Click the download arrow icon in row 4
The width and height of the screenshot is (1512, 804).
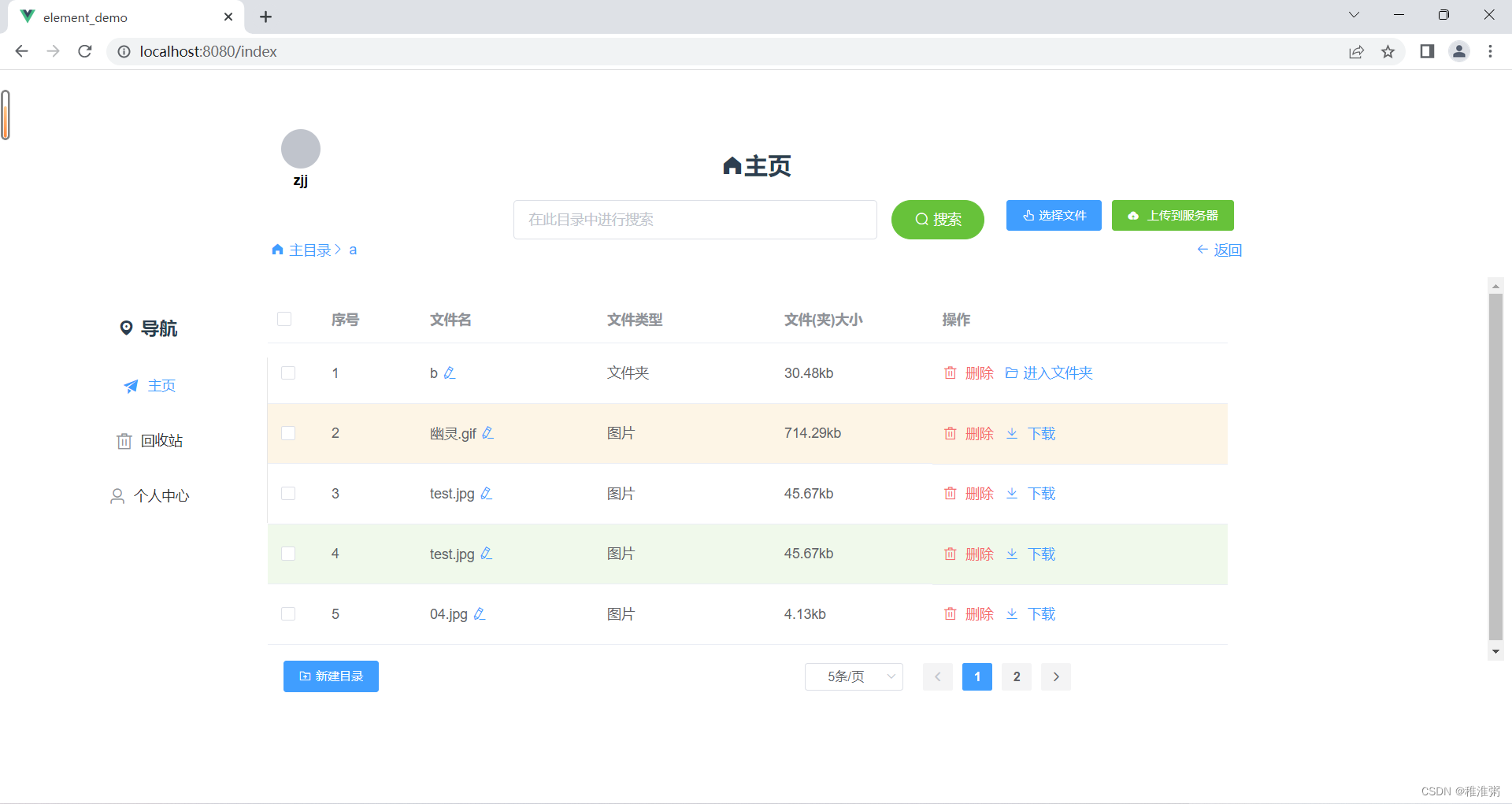[1012, 554]
